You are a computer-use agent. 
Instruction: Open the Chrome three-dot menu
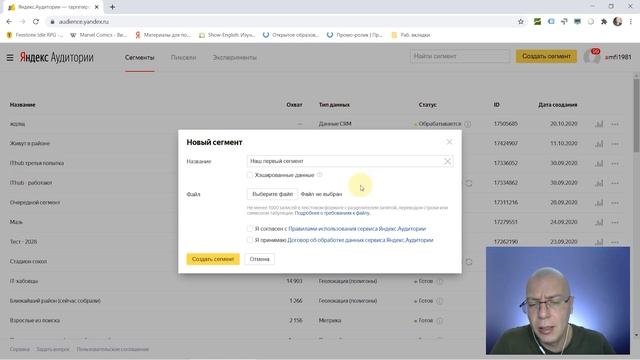[631, 22]
